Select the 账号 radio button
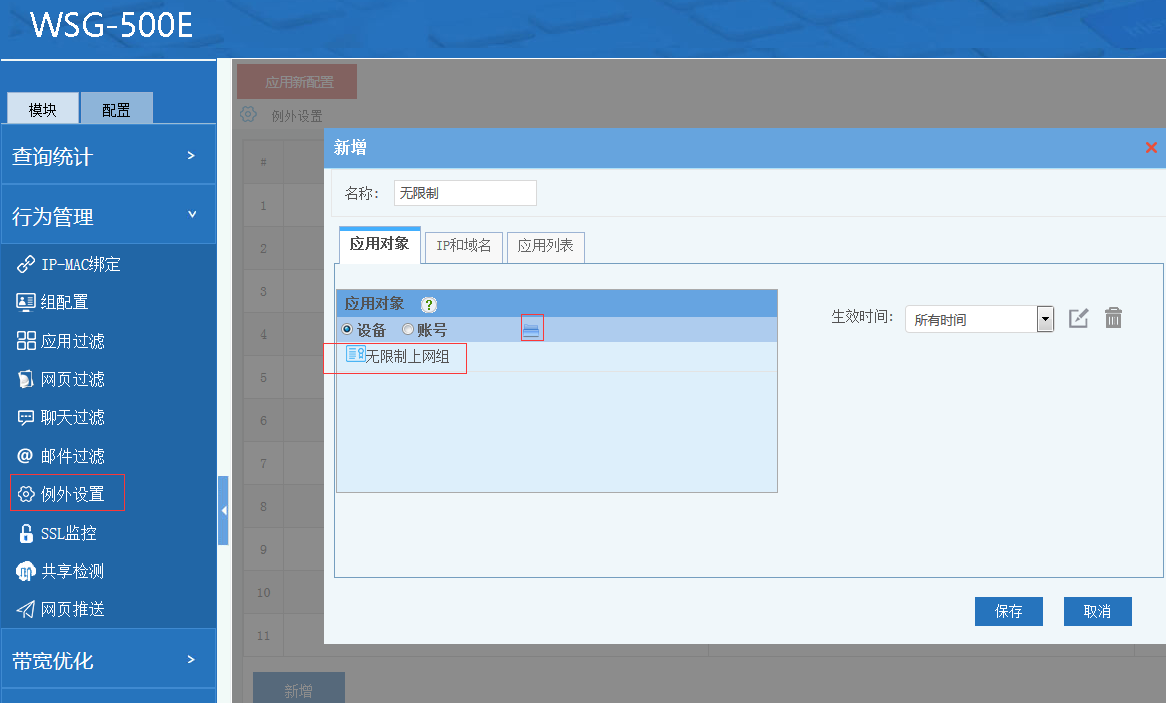The width and height of the screenshot is (1166, 703). (x=408, y=329)
